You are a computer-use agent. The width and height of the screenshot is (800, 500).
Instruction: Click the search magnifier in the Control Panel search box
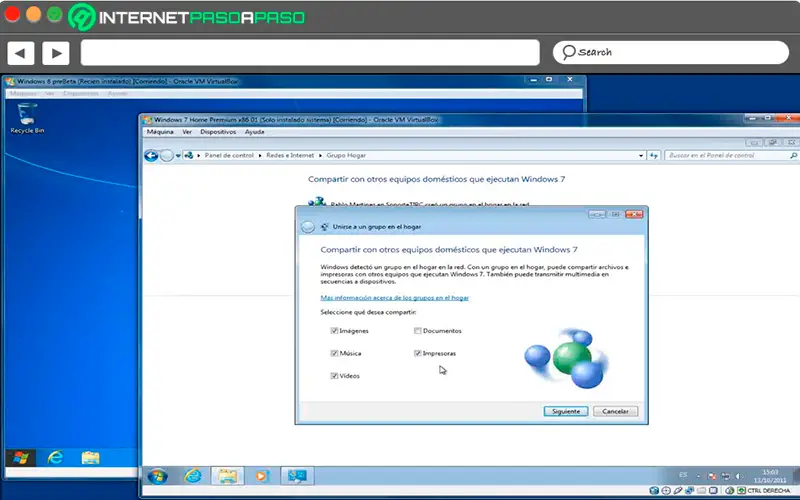click(793, 156)
